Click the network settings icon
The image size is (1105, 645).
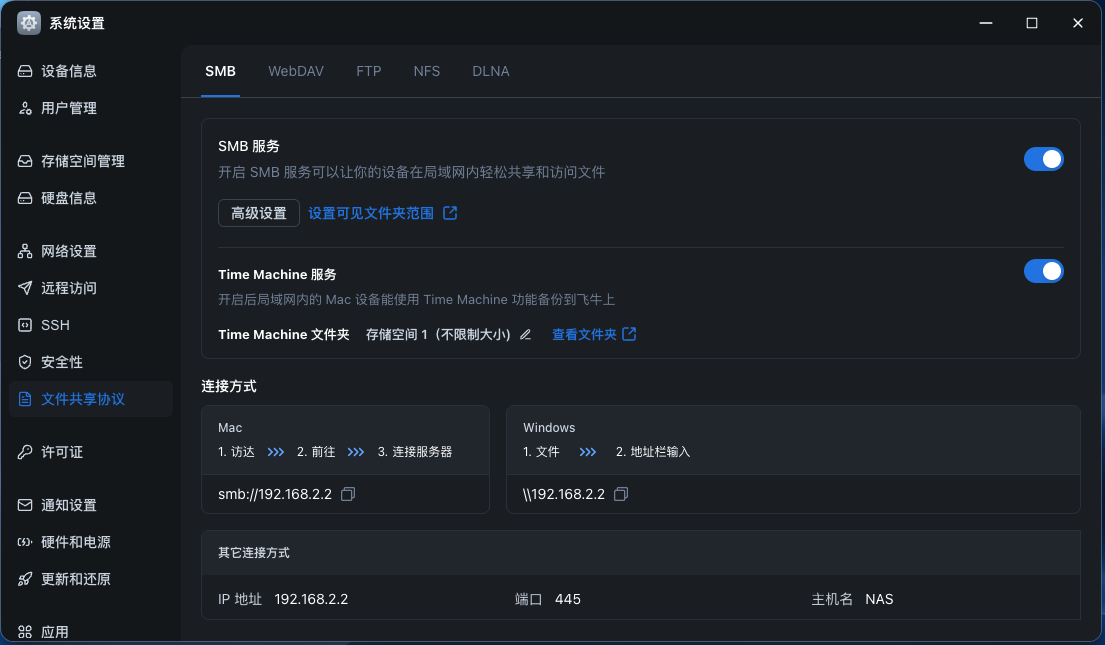(x=25, y=251)
